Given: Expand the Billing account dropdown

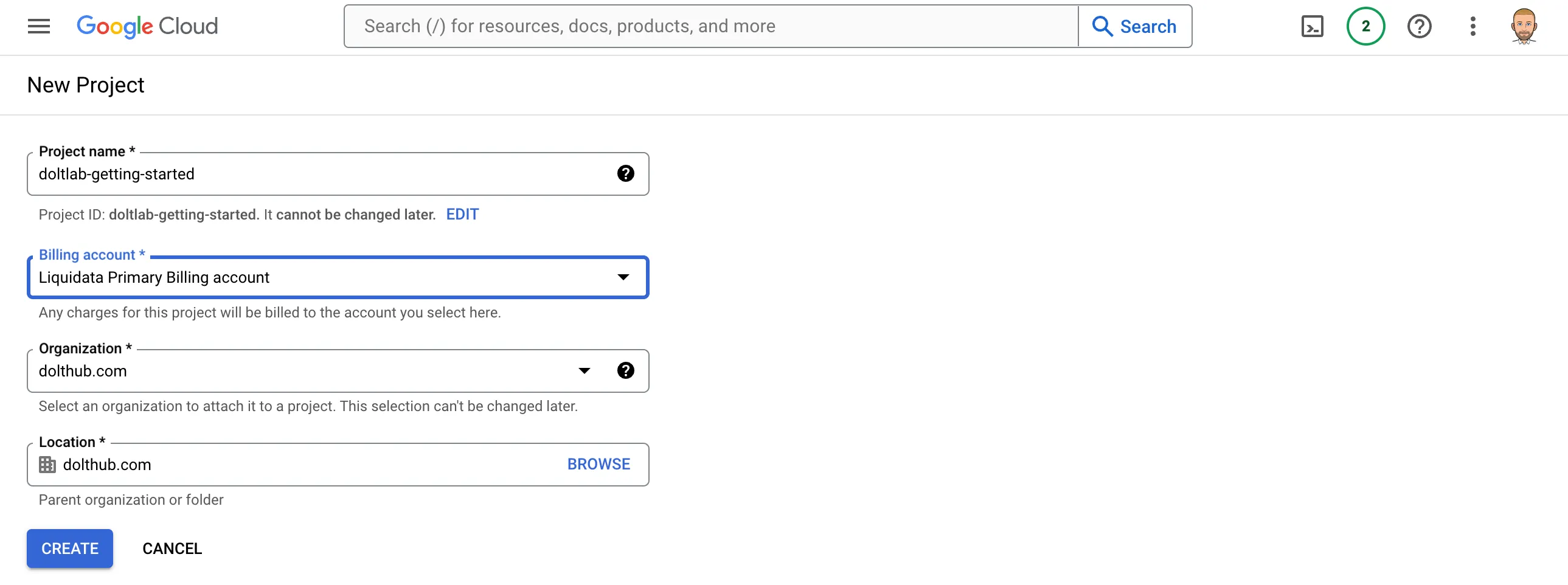Looking at the screenshot, I should point(623,277).
